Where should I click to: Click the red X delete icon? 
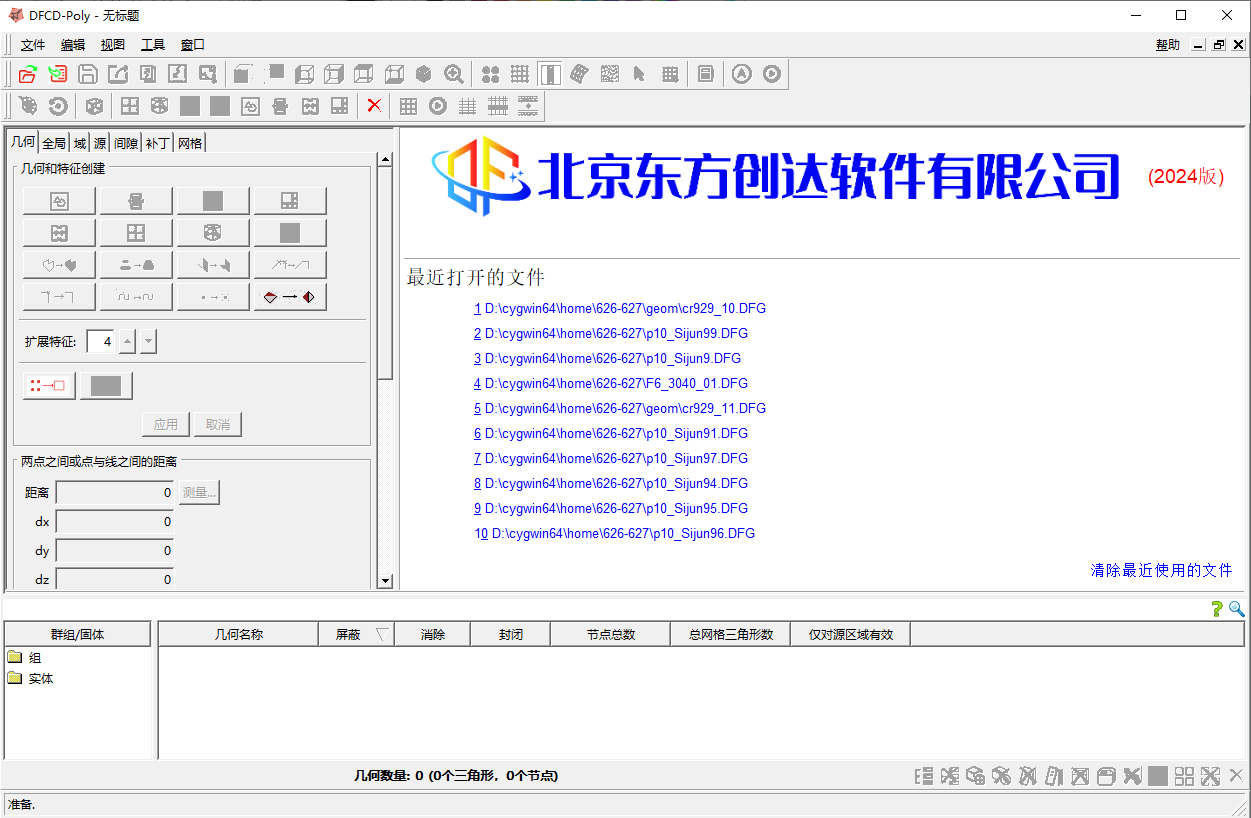(374, 106)
